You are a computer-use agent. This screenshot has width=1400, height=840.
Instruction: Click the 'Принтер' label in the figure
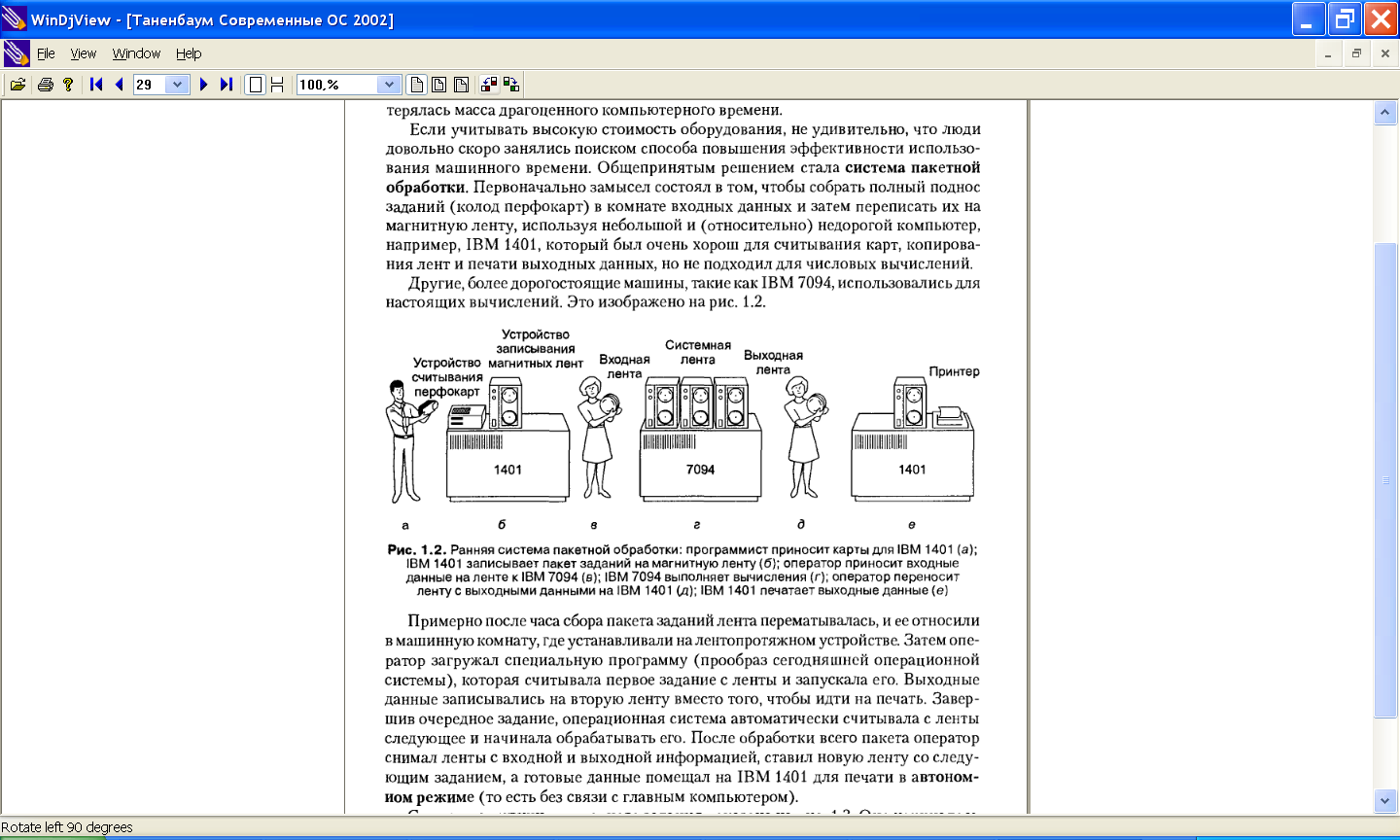click(x=954, y=371)
